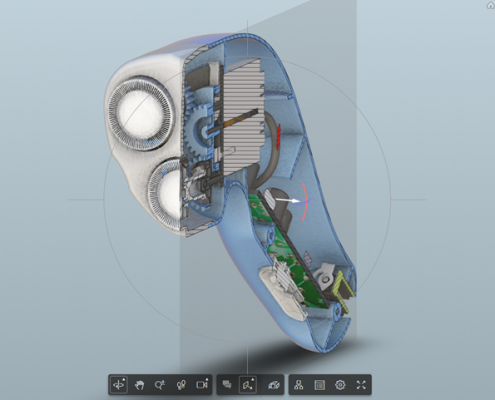Activate the Pan hand tool
The width and height of the screenshot is (495, 400).
(139, 385)
